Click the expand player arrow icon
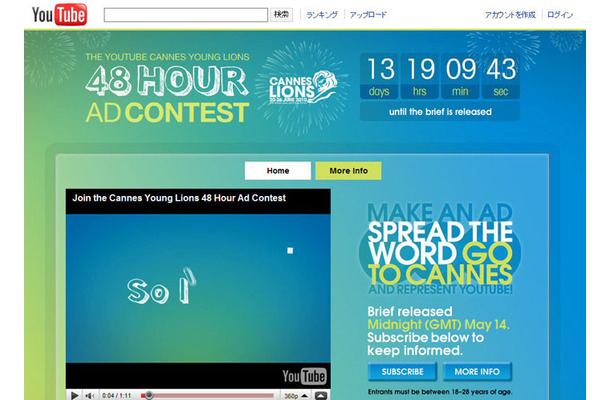 (321, 396)
